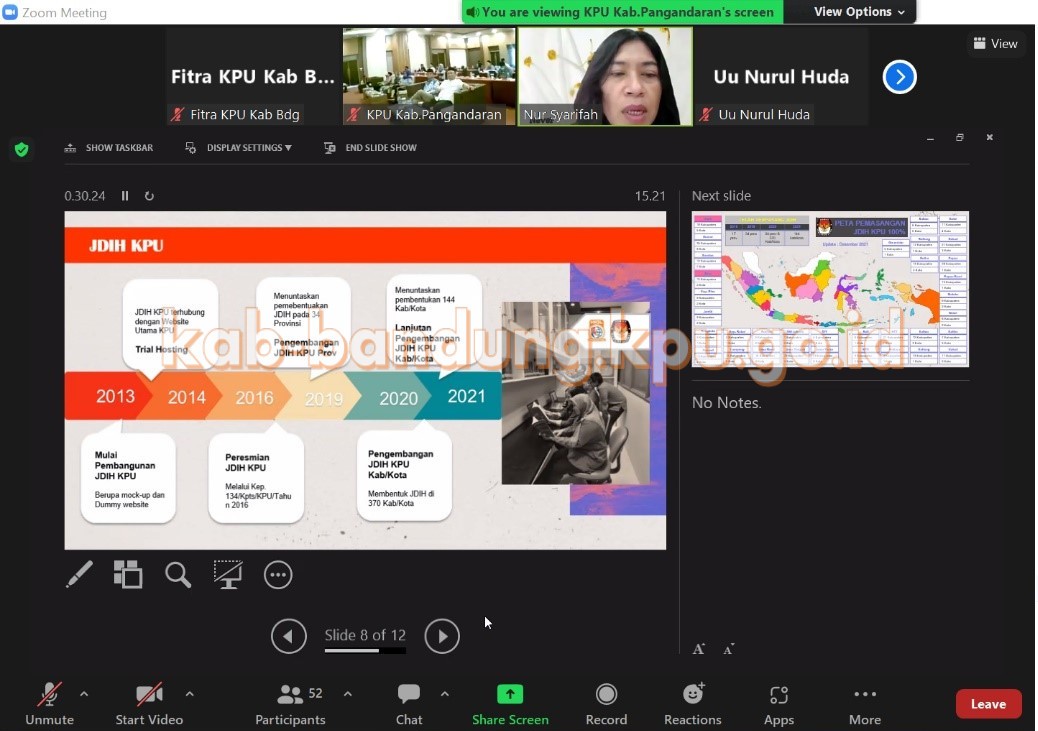
Task: Expand audio options arrow beside Unmute
Action: [84, 693]
